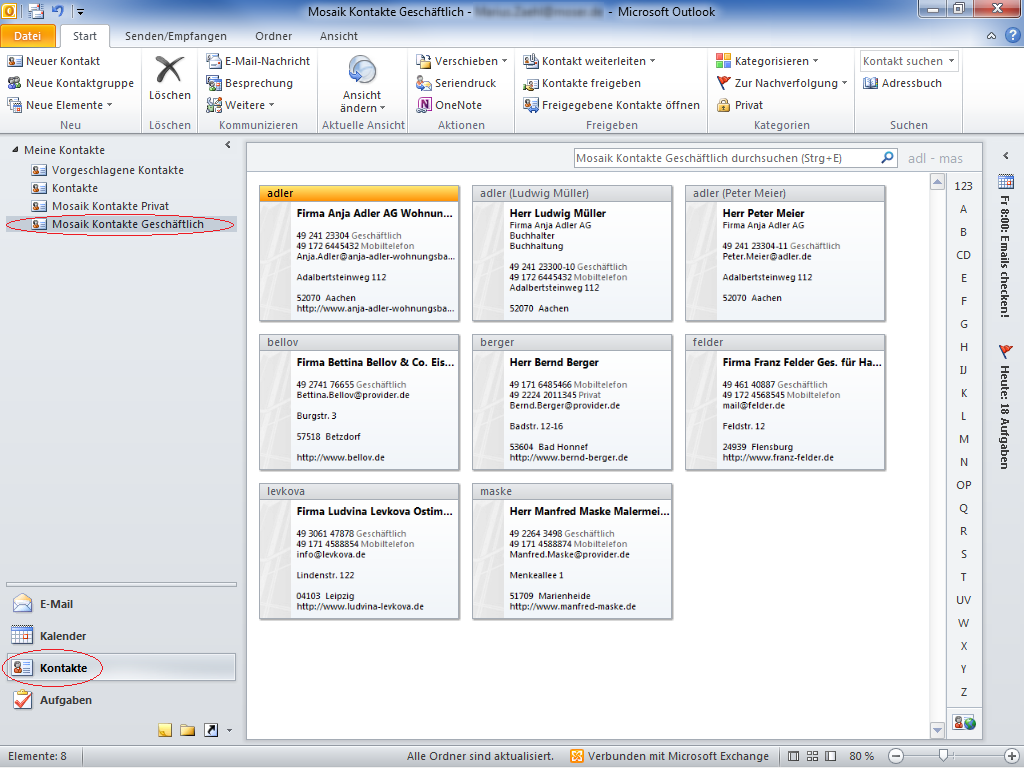Viewport: 1024px width, 768px height.
Task: Zoom in with the plus button
Action: click(1011, 756)
